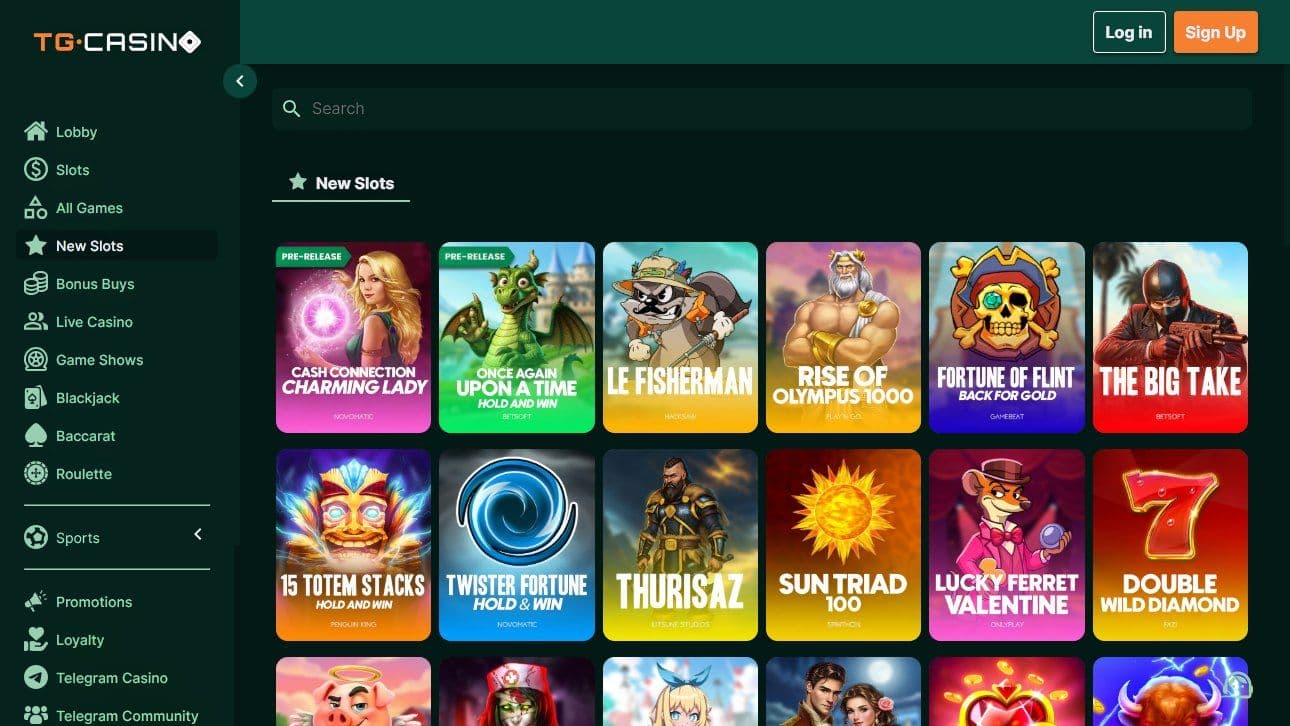
Task: Click the Baccarat spade icon
Action: click(x=35, y=436)
